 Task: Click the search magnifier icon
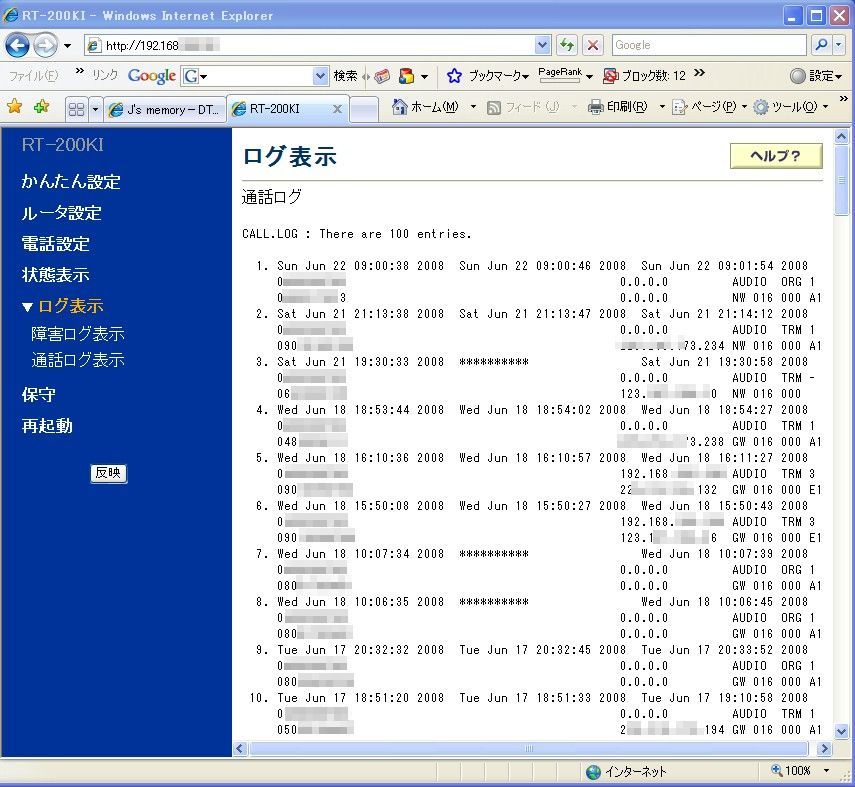pyautogui.click(x=820, y=45)
